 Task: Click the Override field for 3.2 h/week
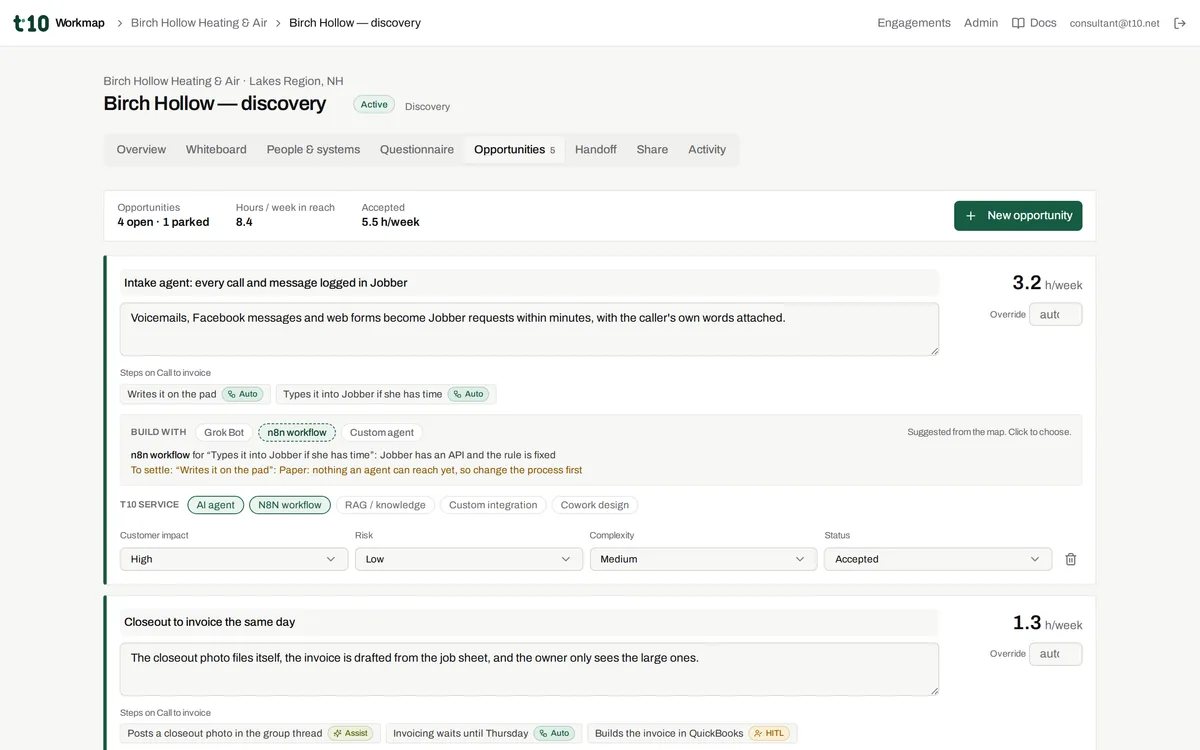click(x=1056, y=314)
